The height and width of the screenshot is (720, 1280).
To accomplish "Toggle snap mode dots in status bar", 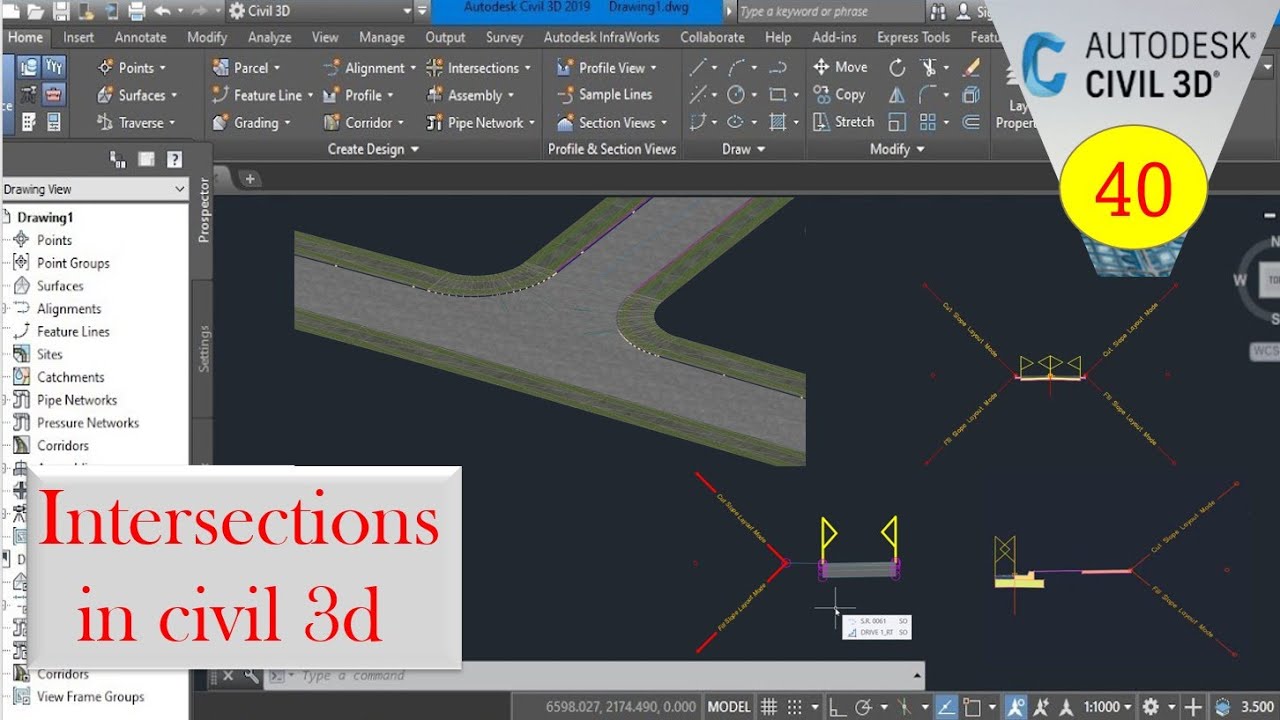I will click(x=794, y=706).
